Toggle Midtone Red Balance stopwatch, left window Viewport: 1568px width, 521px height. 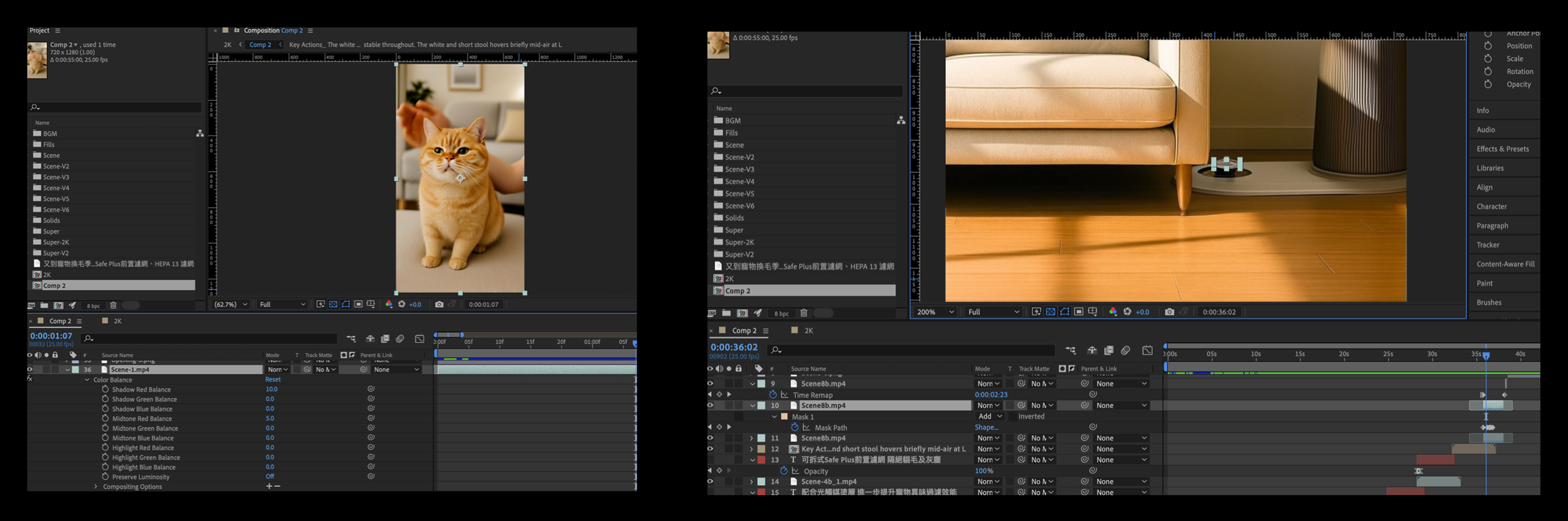click(x=105, y=419)
